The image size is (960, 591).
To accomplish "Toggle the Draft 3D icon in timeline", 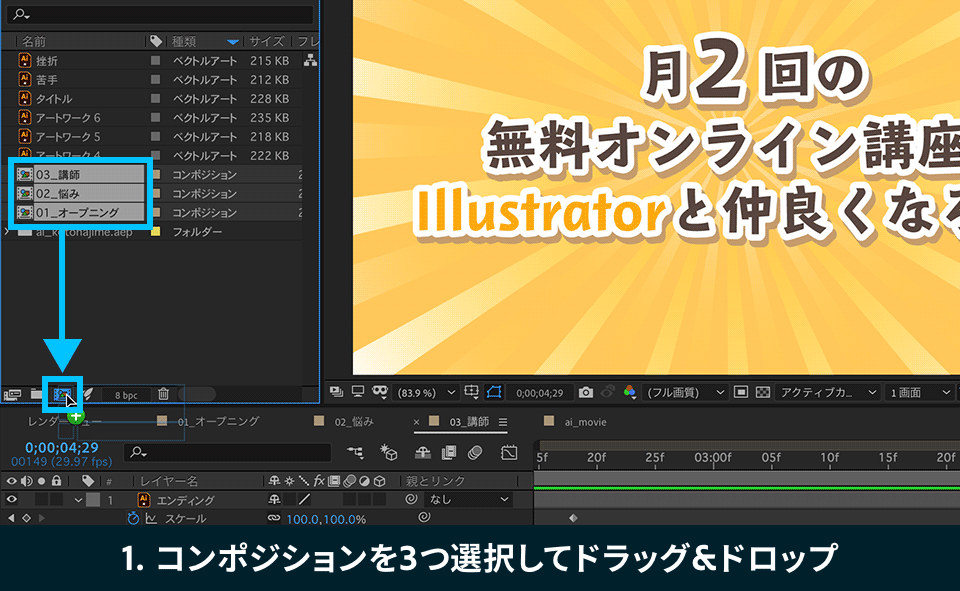I will [x=389, y=453].
